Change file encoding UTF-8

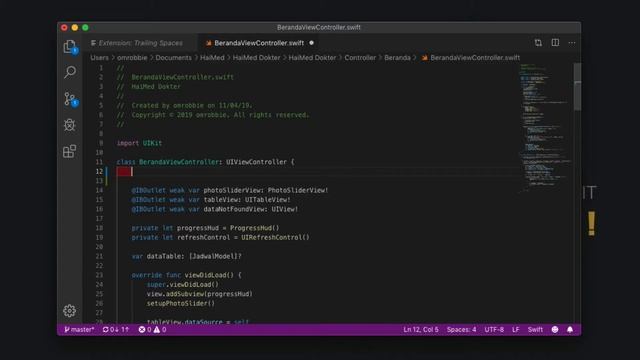point(494,329)
